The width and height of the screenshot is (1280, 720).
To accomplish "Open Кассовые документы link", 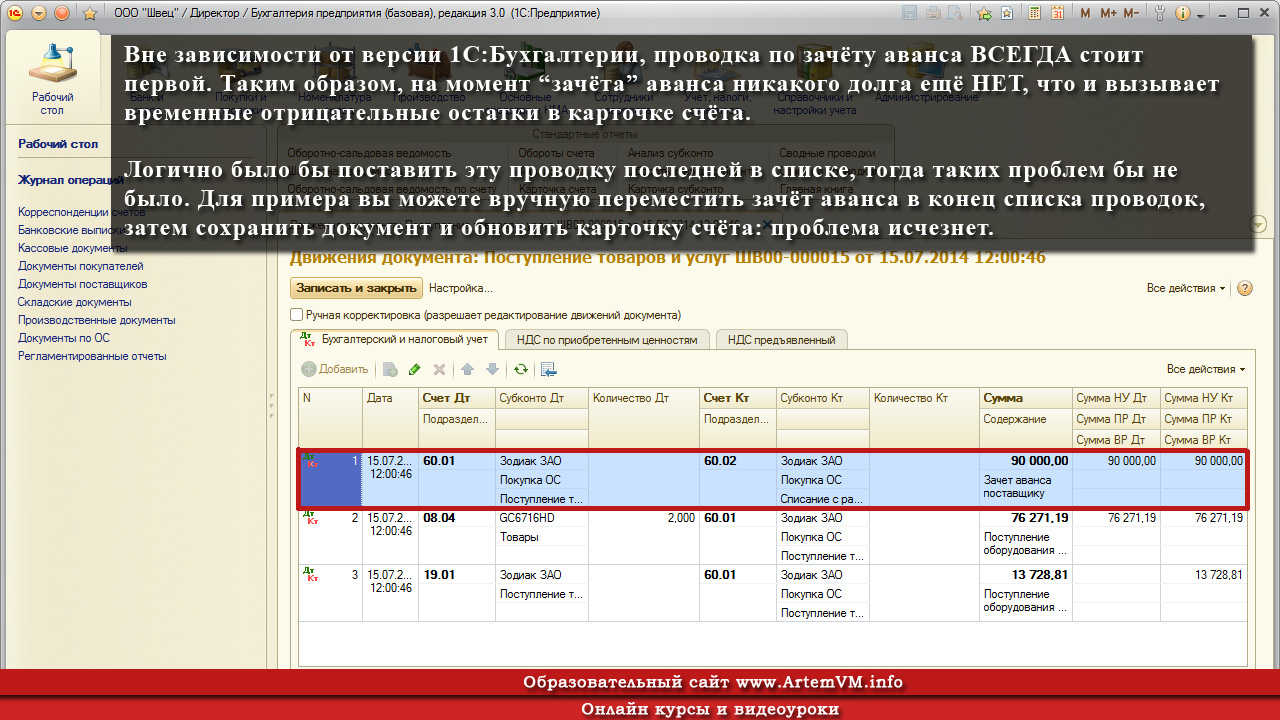I will (70, 248).
